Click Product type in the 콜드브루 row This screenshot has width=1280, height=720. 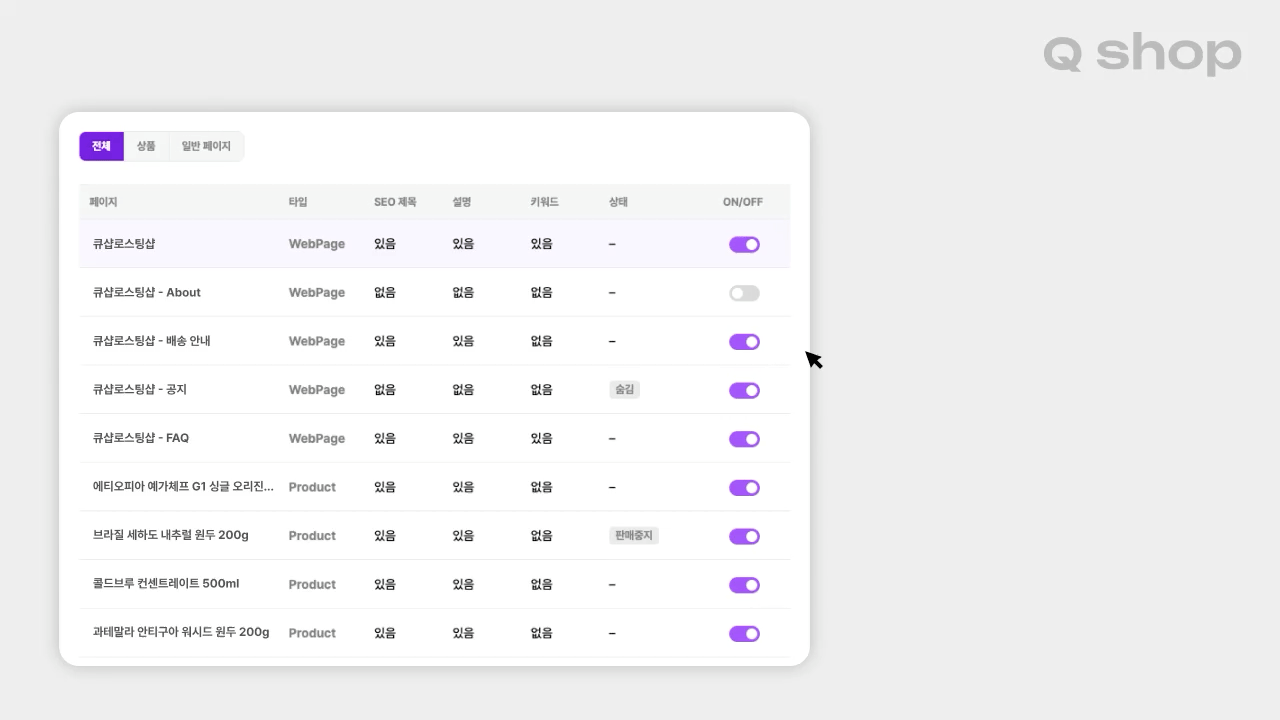(312, 585)
